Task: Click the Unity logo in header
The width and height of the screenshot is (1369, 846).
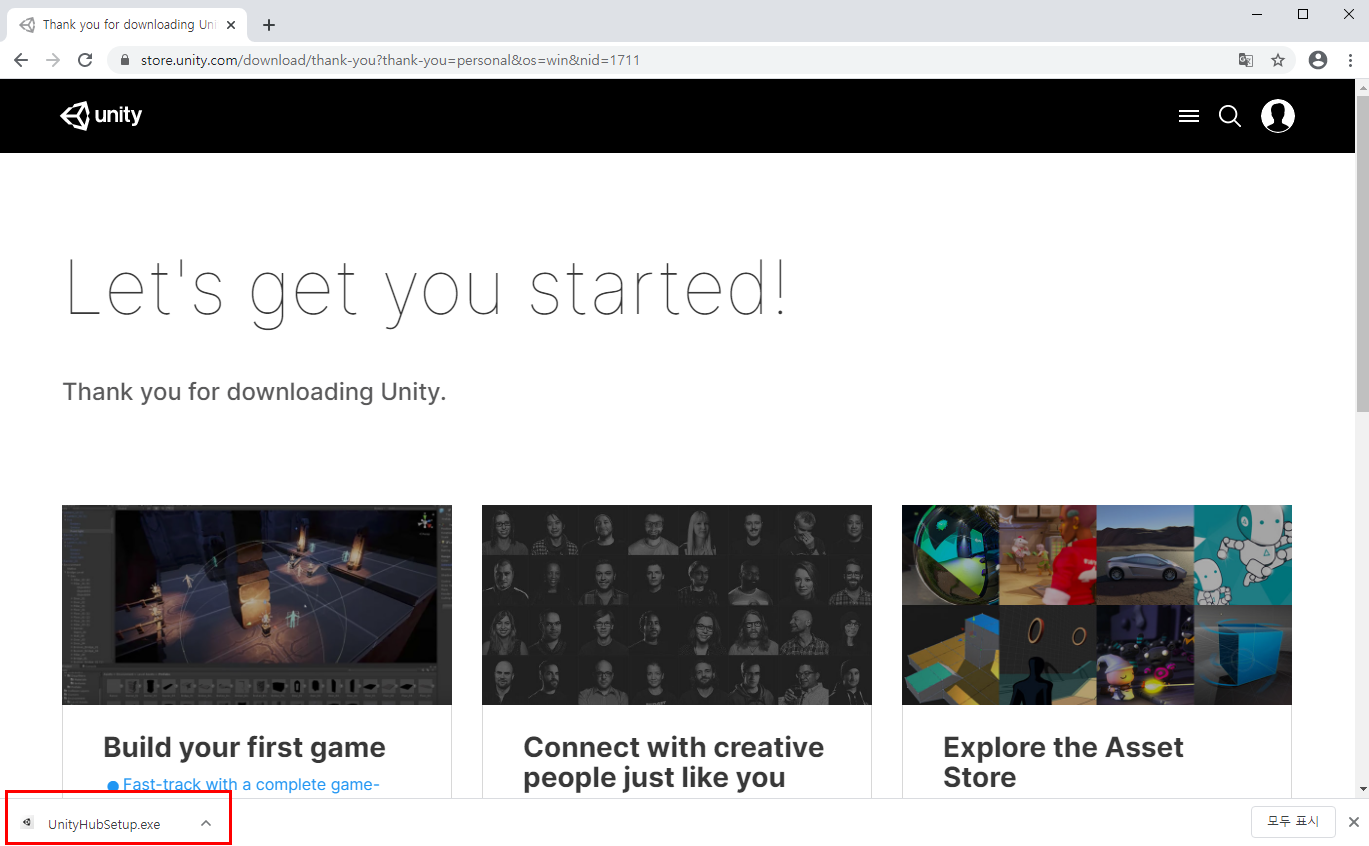Action: tap(101, 116)
